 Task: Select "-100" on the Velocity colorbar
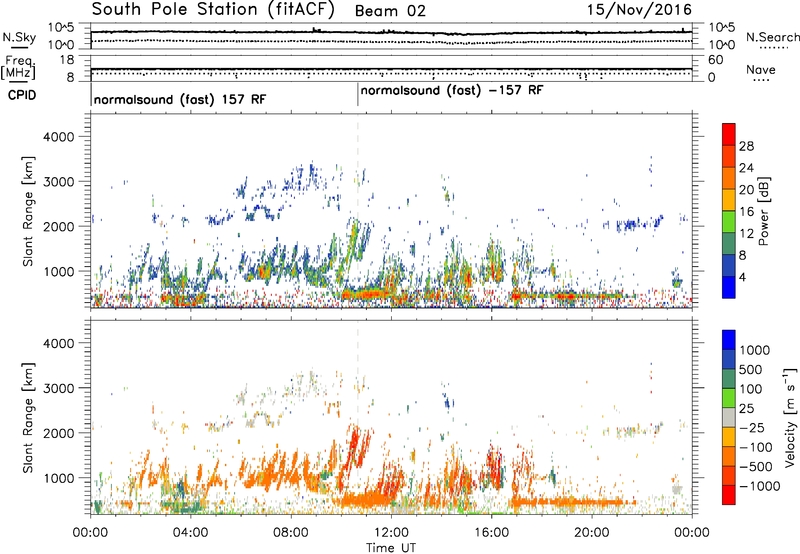755,447
